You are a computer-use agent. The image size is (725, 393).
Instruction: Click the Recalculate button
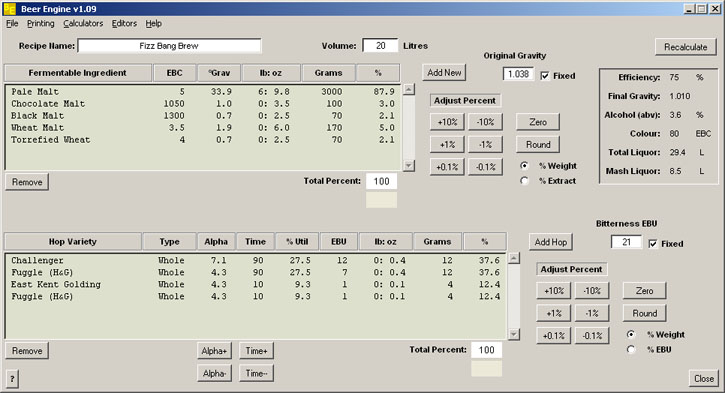[x=686, y=47]
